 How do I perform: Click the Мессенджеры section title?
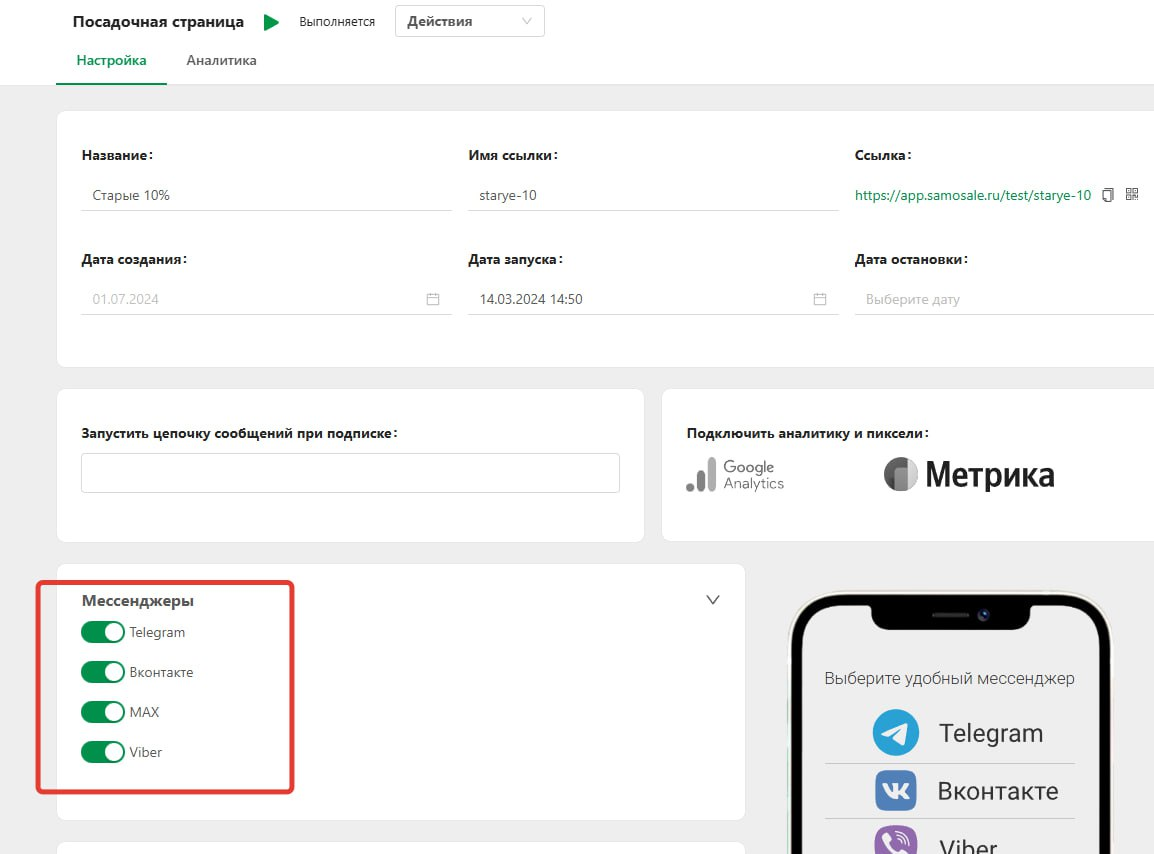(x=138, y=601)
